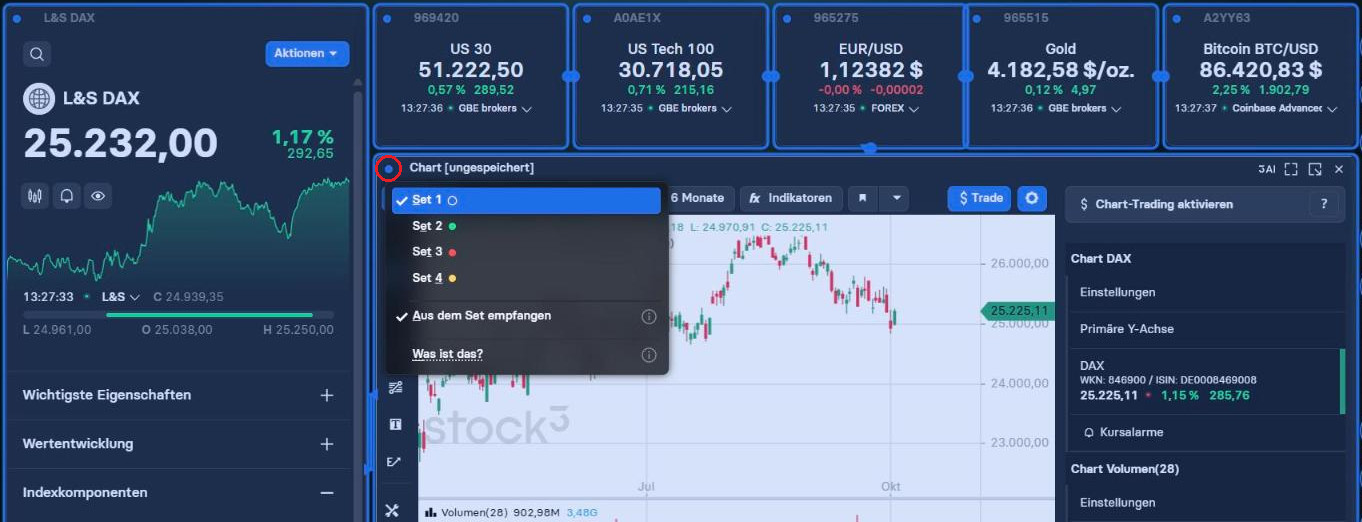This screenshot has height=522, width=1362.
Task: Select the arrow annotation tool icon
Action: coord(395,462)
